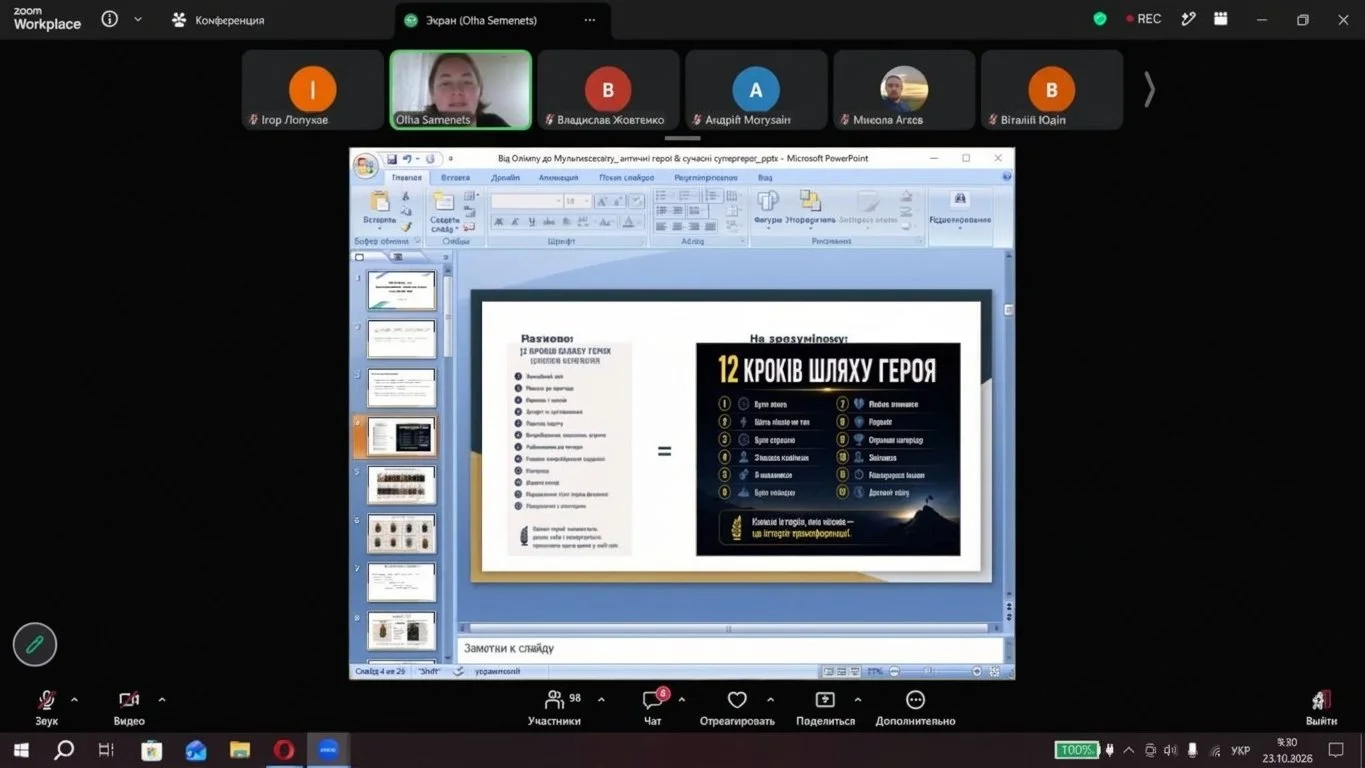The height and width of the screenshot is (768, 1365).
Task: Open Windows Start menu
Action: point(21,750)
